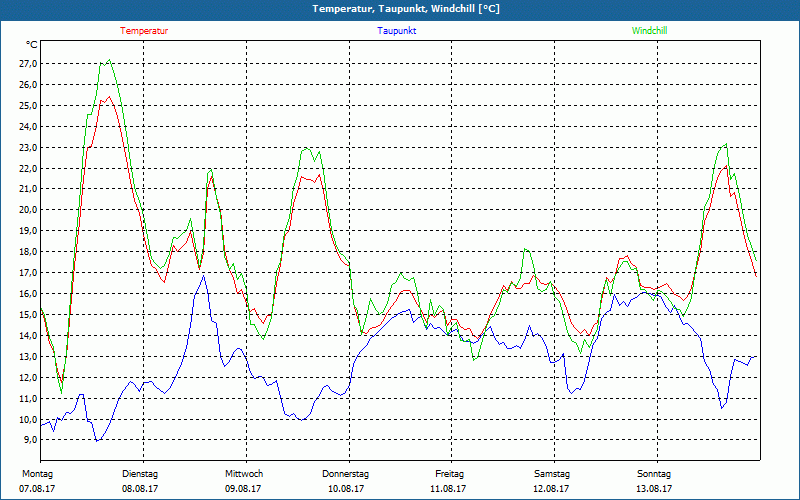Click the 23,0 y-axis value
Image resolution: width=800 pixels, height=500 pixels.
29,147
